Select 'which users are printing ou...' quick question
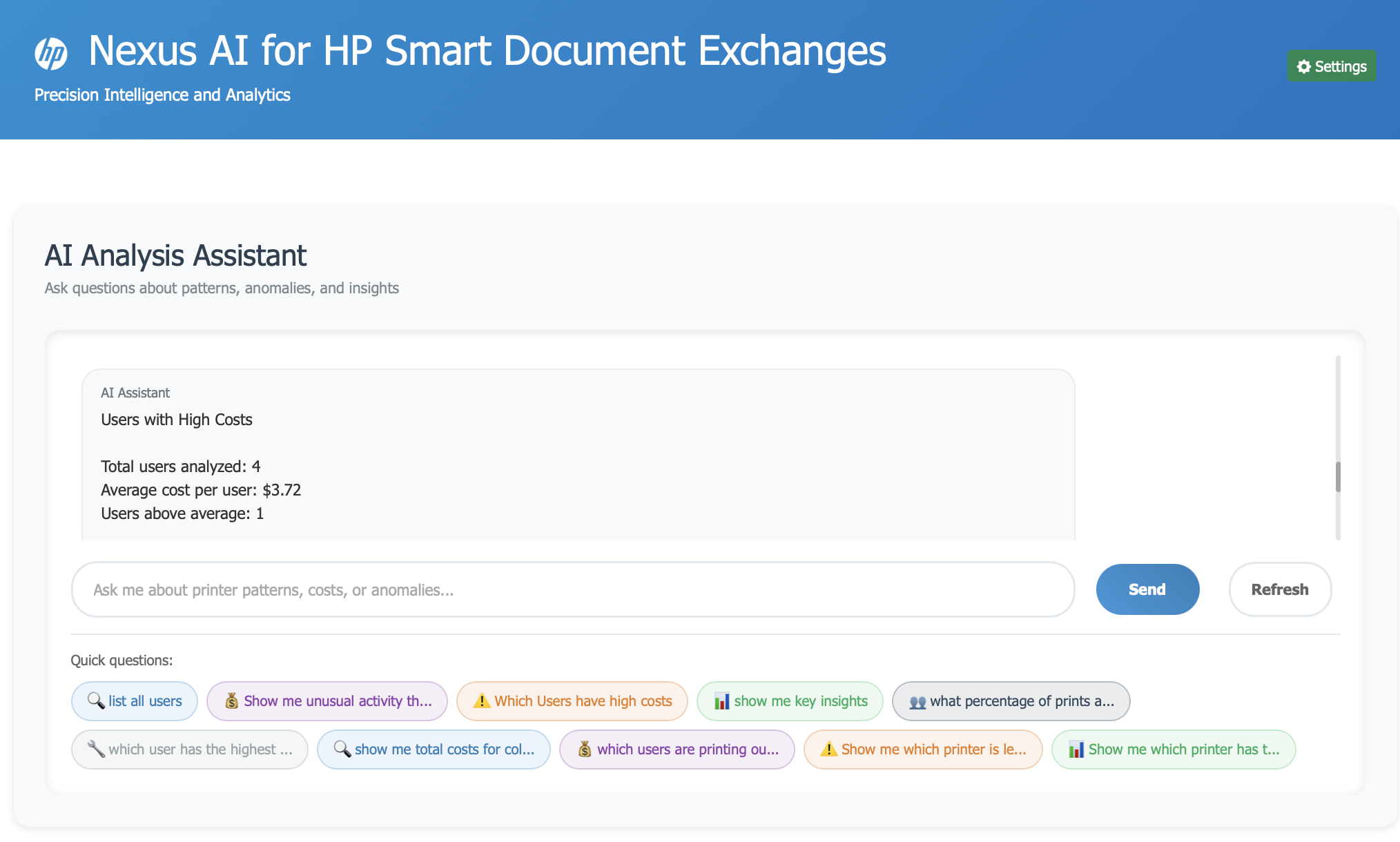The image size is (1400, 842). point(677,750)
